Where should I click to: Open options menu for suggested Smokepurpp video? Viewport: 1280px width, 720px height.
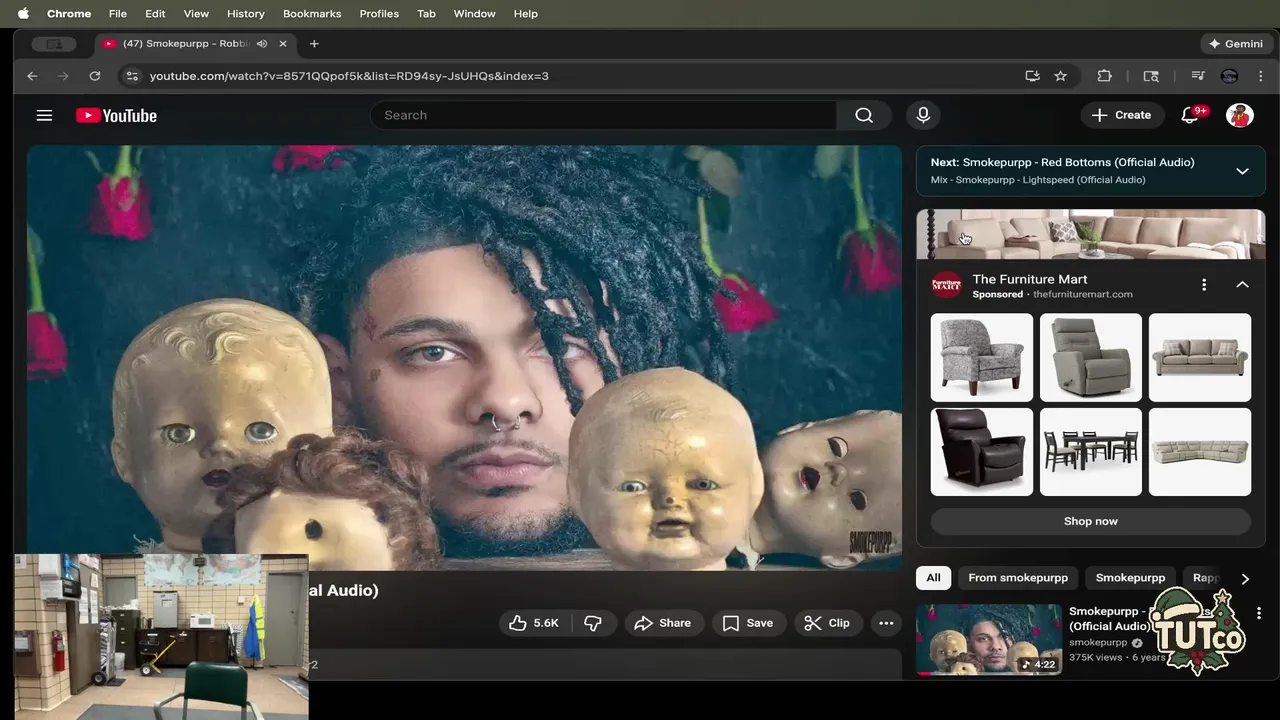pyautogui.click(x=1259, y=613)
